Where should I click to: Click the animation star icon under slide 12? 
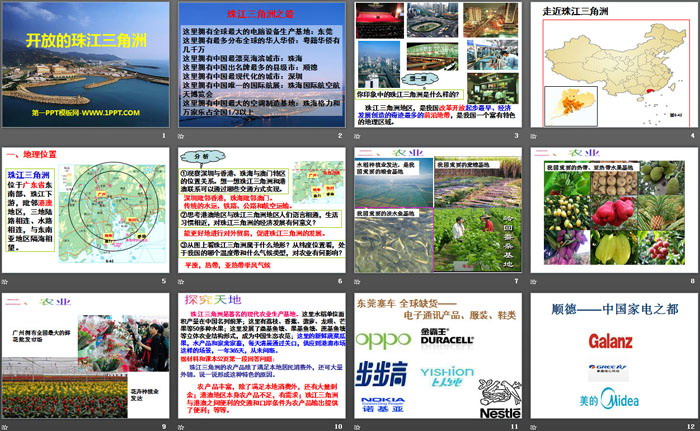tap(533, 427)
